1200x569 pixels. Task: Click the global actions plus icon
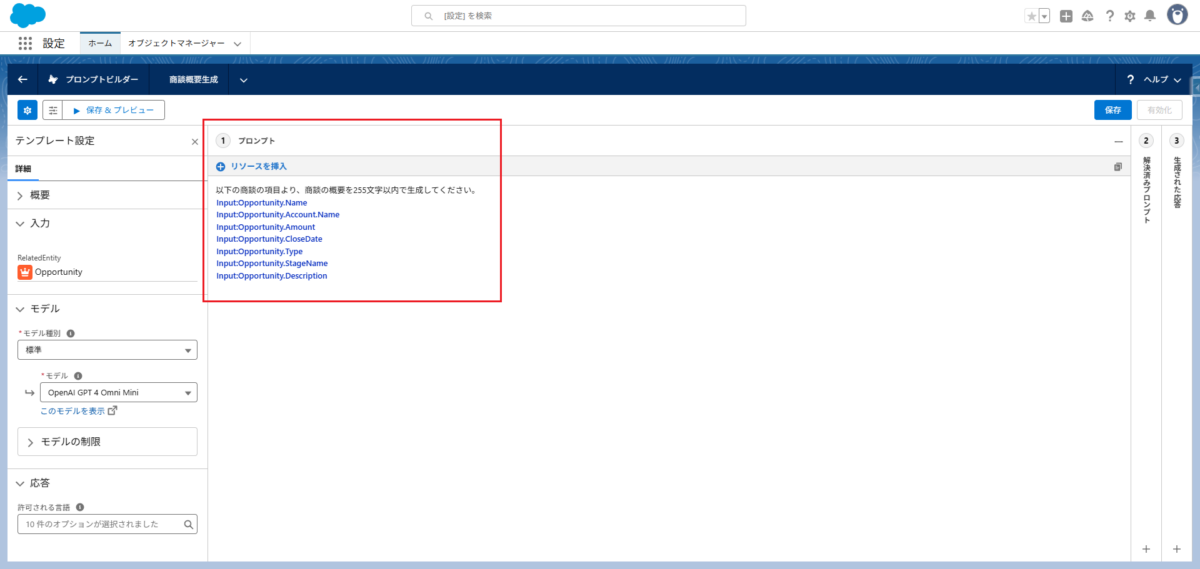pyautogui.click(x=1066, y=16)
